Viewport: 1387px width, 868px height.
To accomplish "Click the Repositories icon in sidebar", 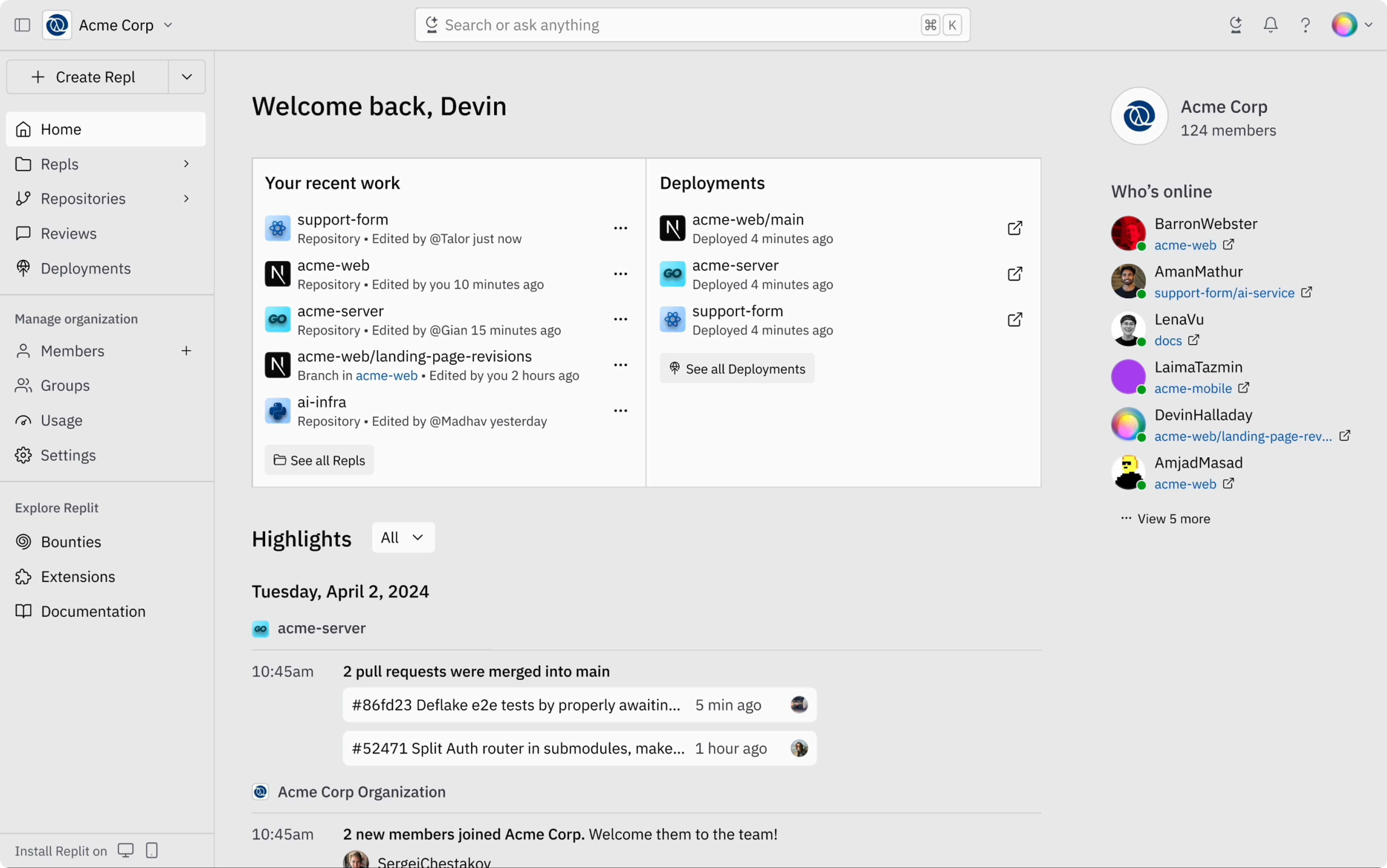I will pos(23,198).
